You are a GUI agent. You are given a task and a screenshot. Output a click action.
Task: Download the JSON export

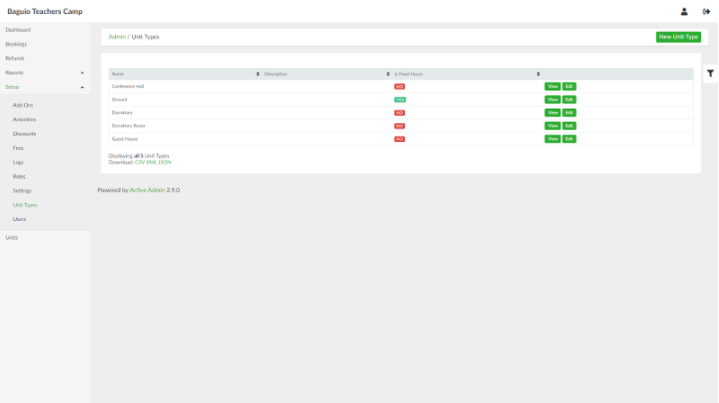[165, 162]
